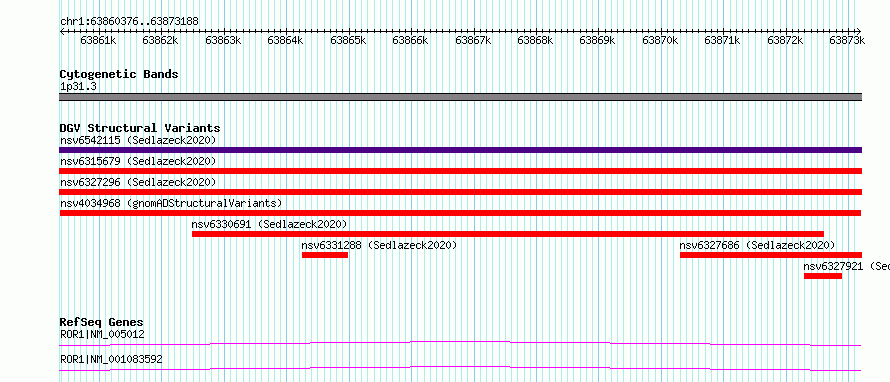Click the ROR1|NM_001083592 transcript label

[111, 360]
